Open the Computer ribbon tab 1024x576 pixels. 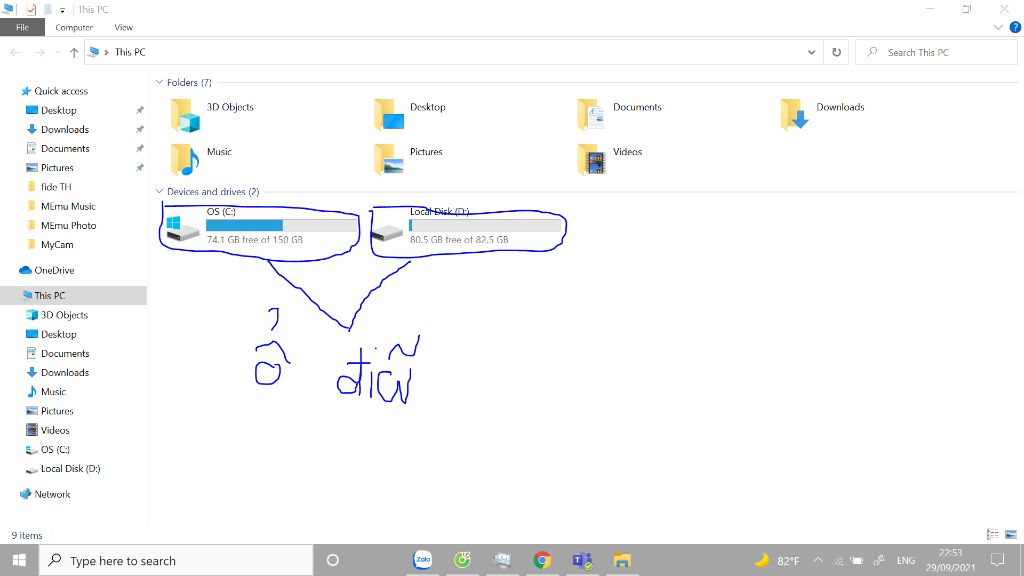74,27
